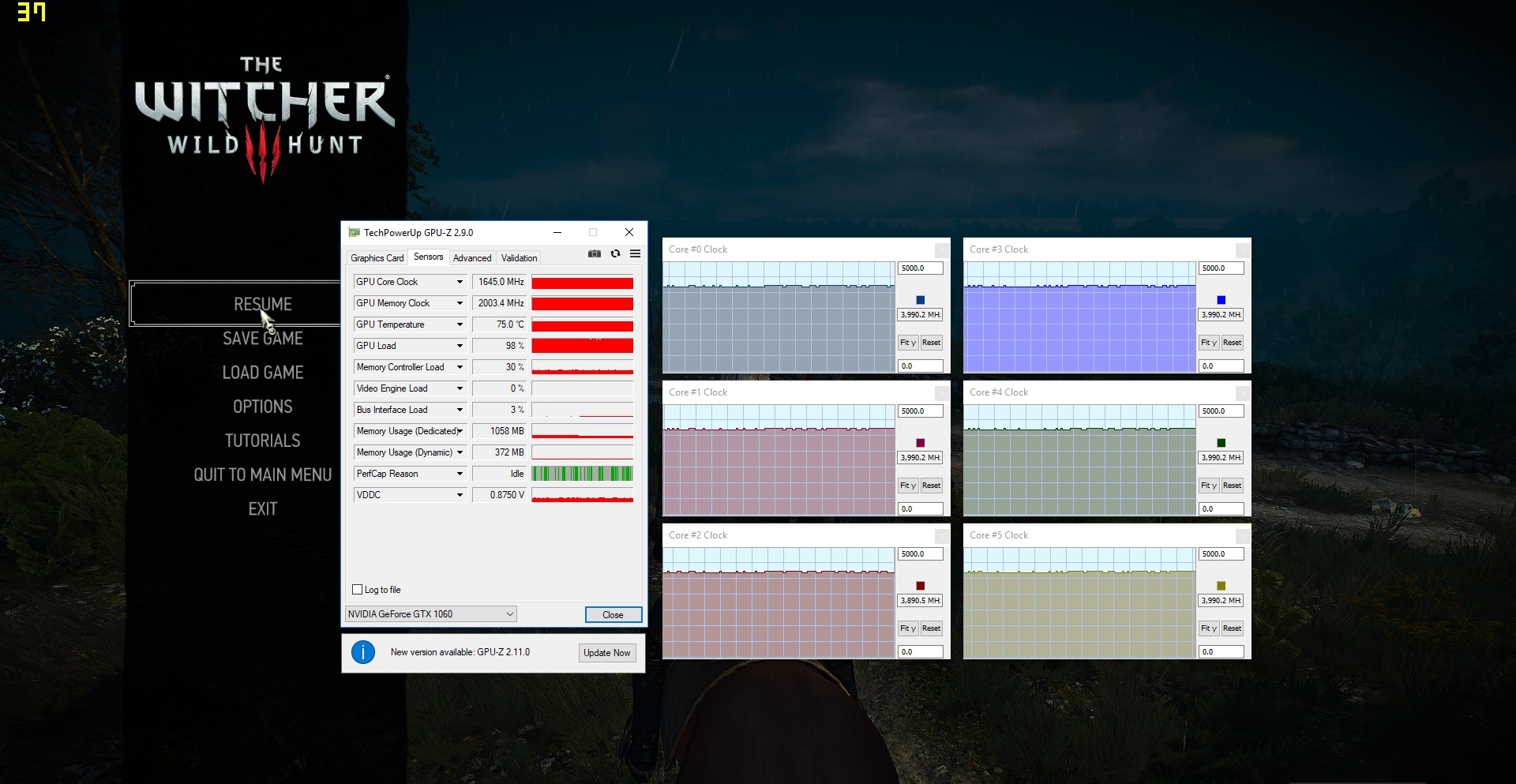Click the Core #2 Clock graph plot area
Image resolution: width=1516 pixels, height=784 pixels.
tap(779, 603)
